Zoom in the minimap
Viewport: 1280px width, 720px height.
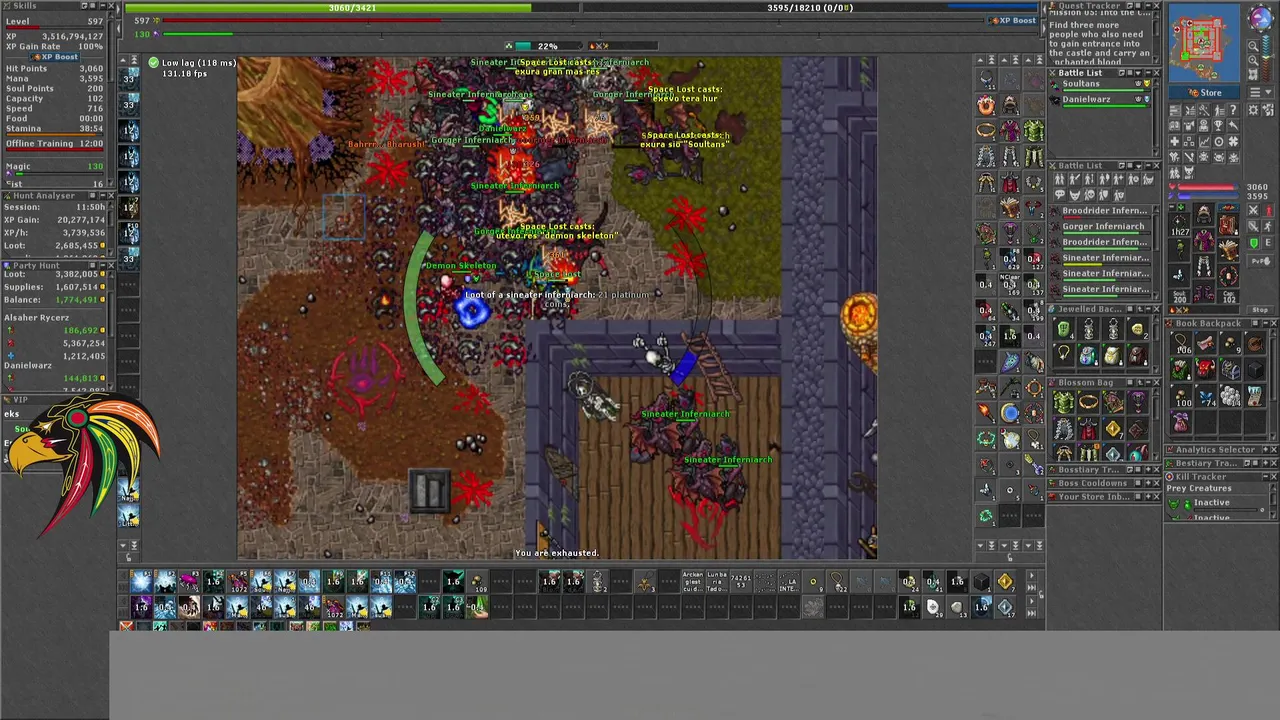[x=1253, y=60]
